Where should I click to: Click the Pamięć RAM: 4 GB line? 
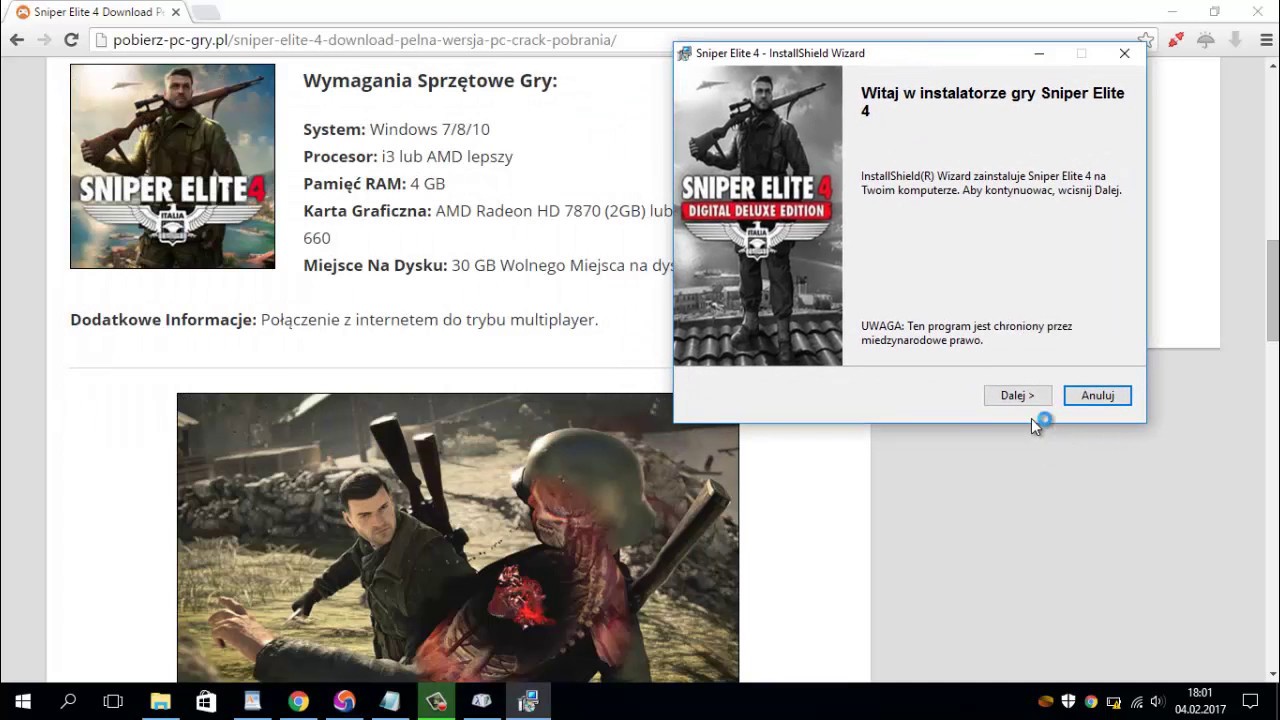pyautogui.click(x=374, y=183)
